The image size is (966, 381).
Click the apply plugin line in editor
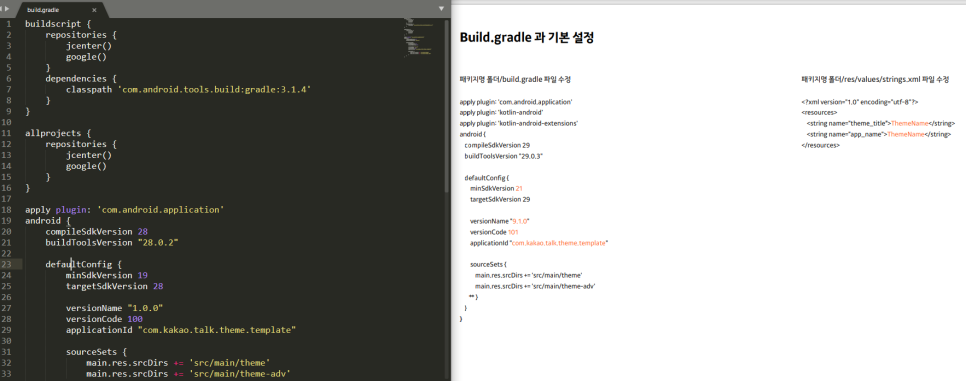[x=124, y=210]
